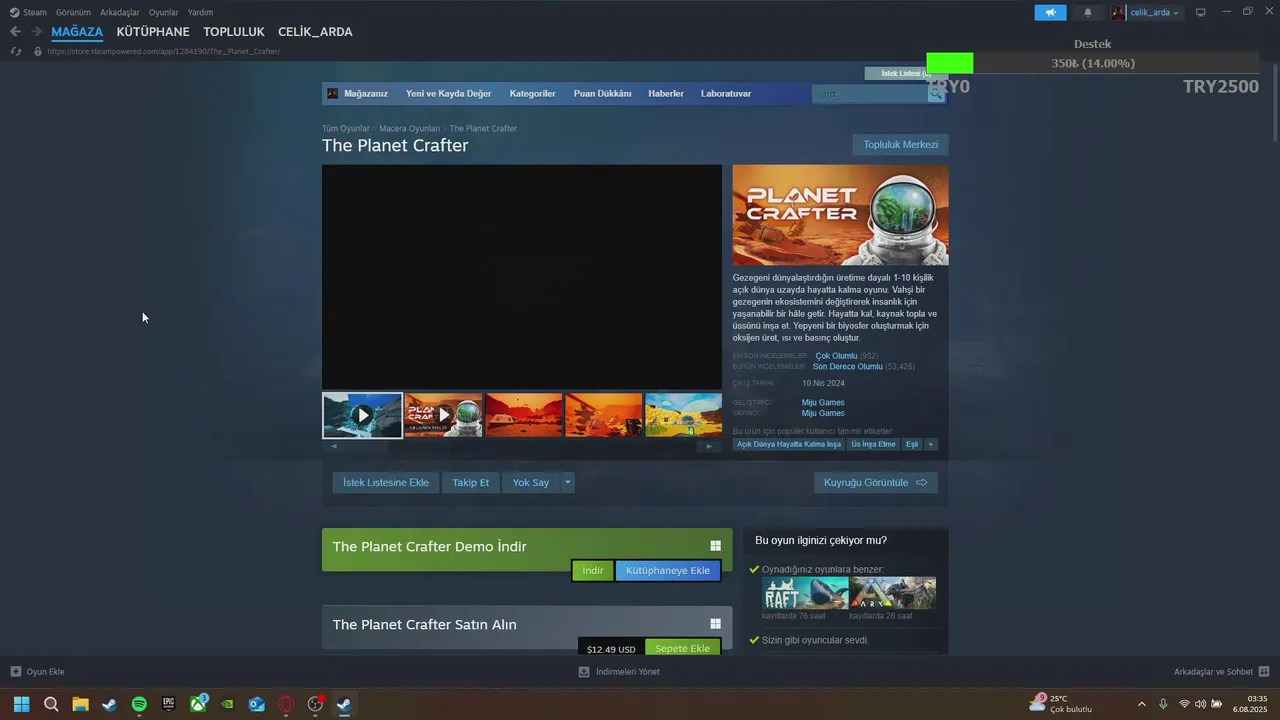Select the first trailer thumbnail
This screenshot has height=720, width=1280.
pos(362,415)
